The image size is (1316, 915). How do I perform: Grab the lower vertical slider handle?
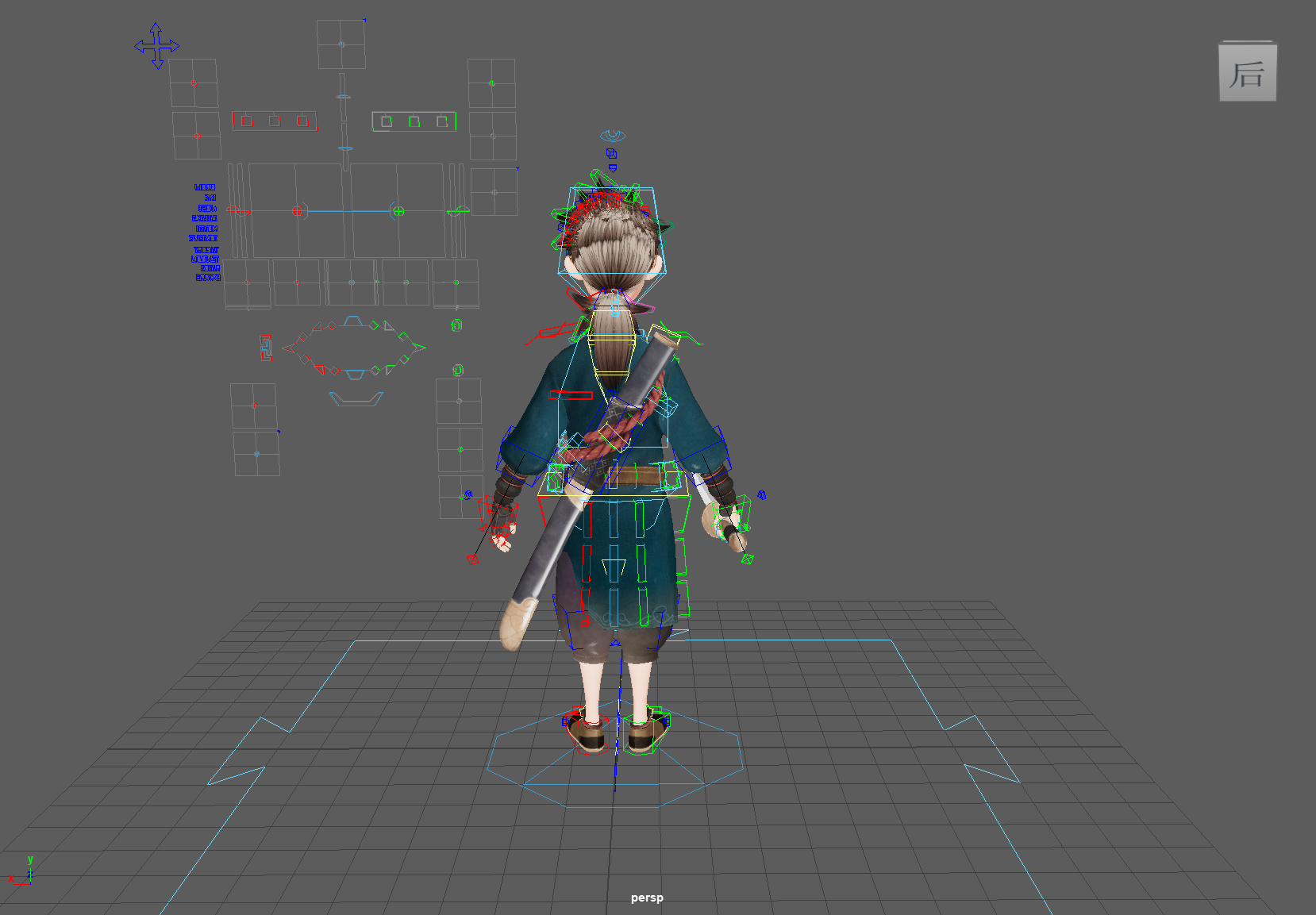[x=345, y=148]
